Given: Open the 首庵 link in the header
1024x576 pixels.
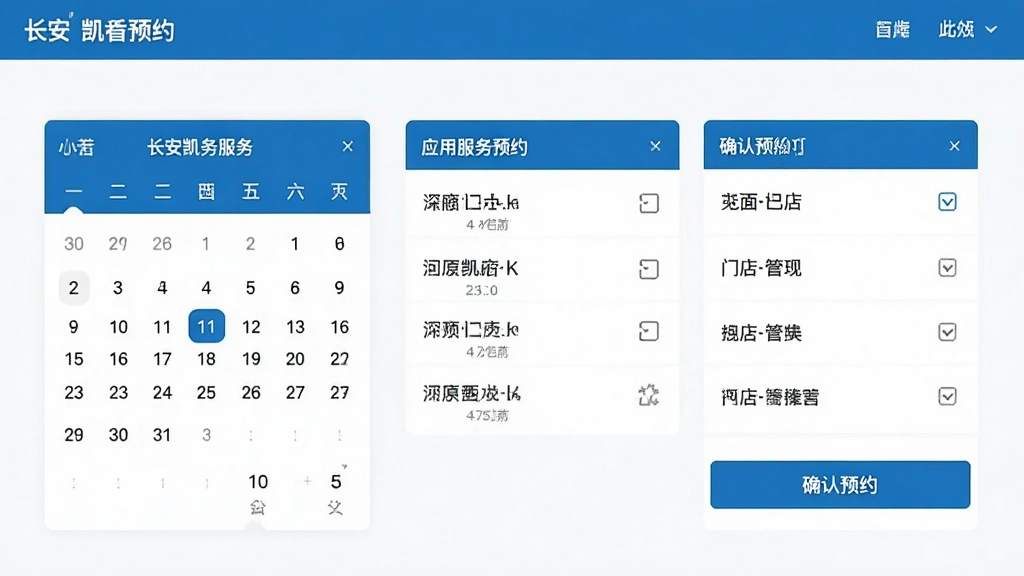Looking at the screenshot, I should [x=892, y=29].
